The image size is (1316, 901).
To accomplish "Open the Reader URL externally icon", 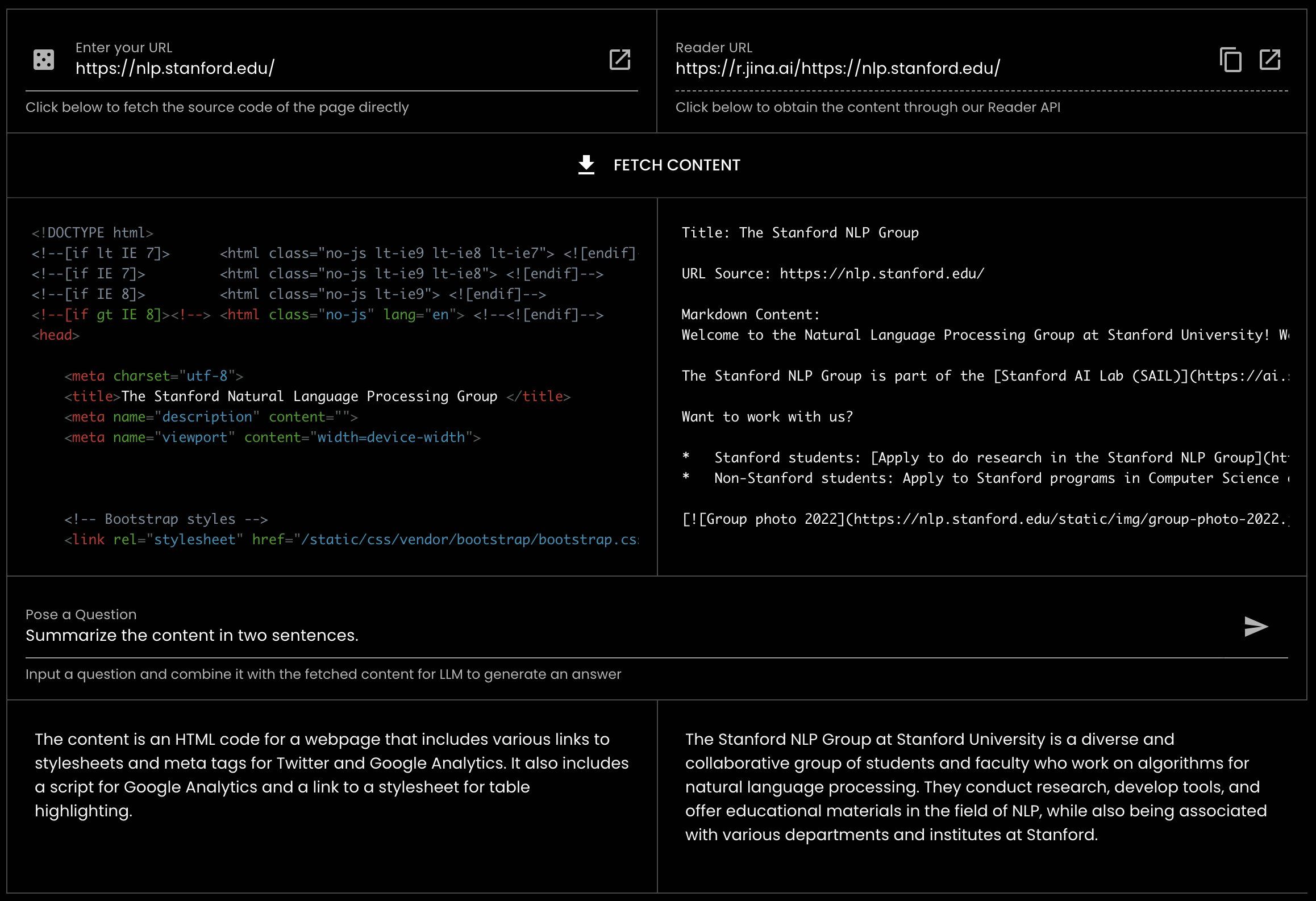I will (x=1270, y=60).
